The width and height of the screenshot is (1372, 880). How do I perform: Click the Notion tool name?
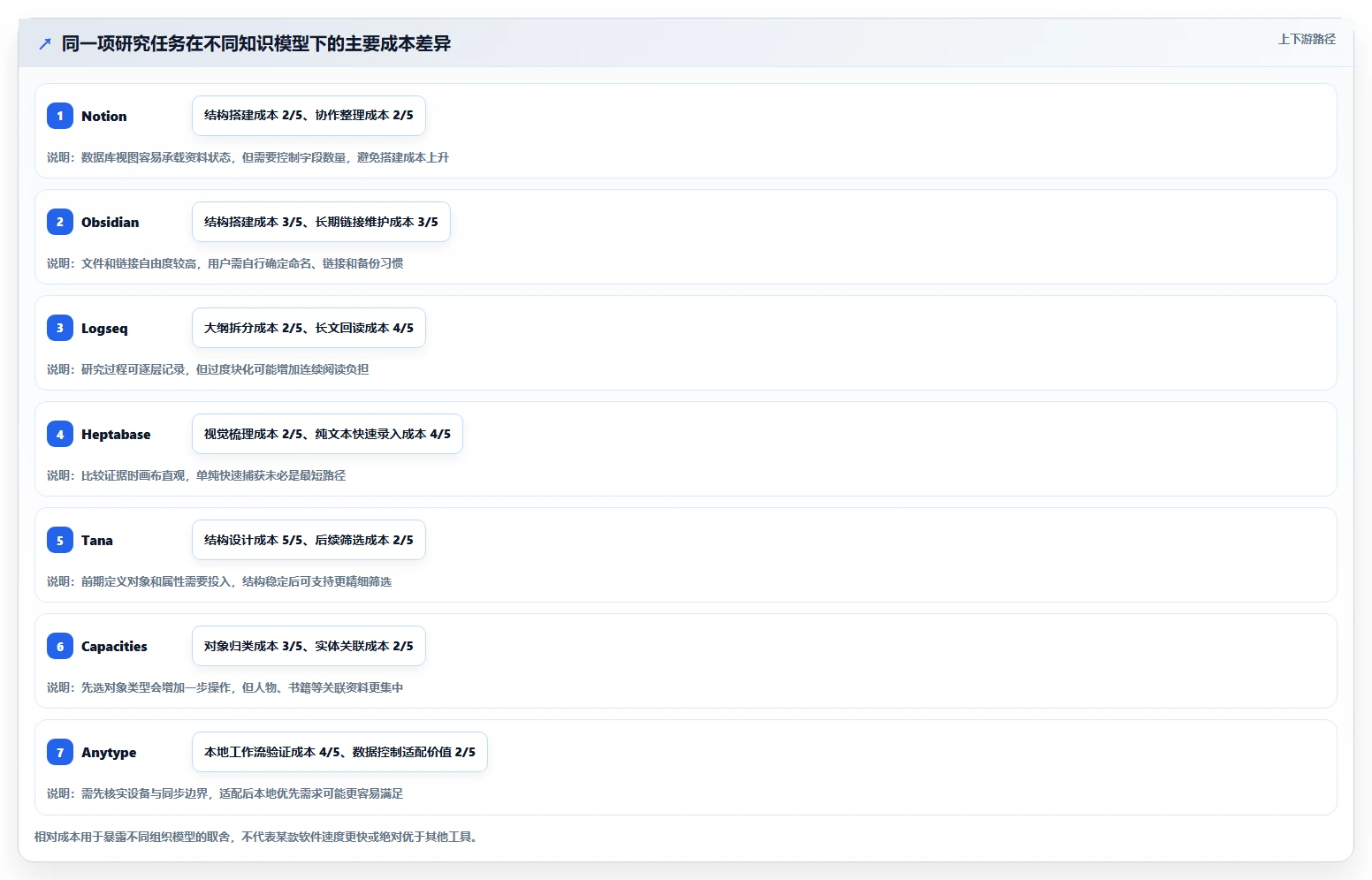[x=103, y=116]
